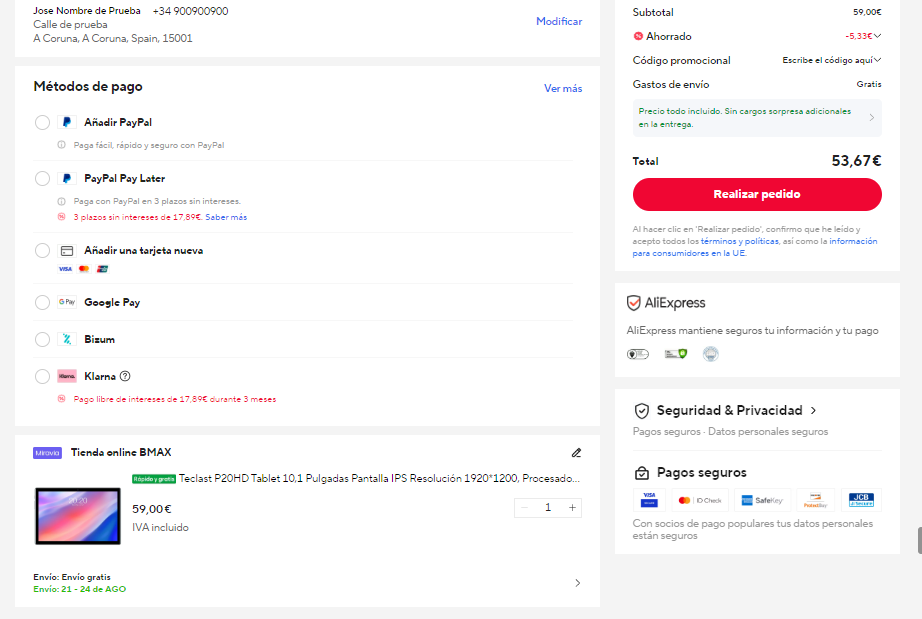Image resolution: width=922 pixels, height=619 pixels.
Task: Open términos y políticas link
Action: [740, 241]
